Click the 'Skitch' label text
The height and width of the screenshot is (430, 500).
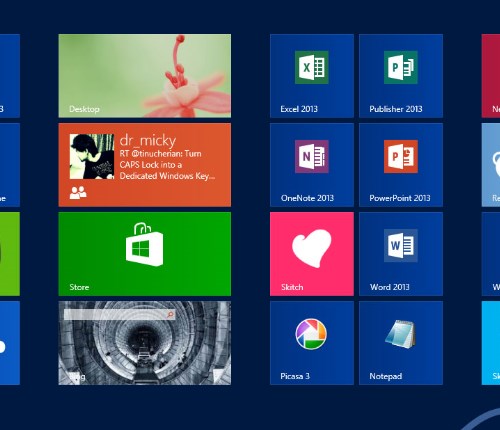click(x=292, y=287)
